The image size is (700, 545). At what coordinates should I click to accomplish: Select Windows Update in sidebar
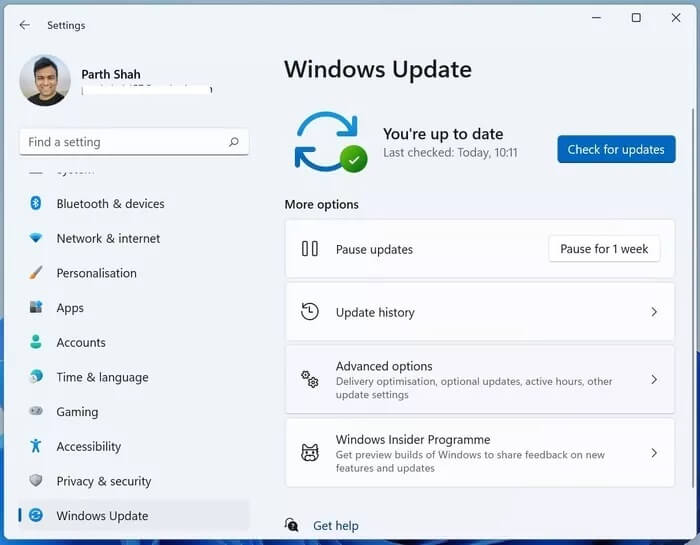click(134, 516)
